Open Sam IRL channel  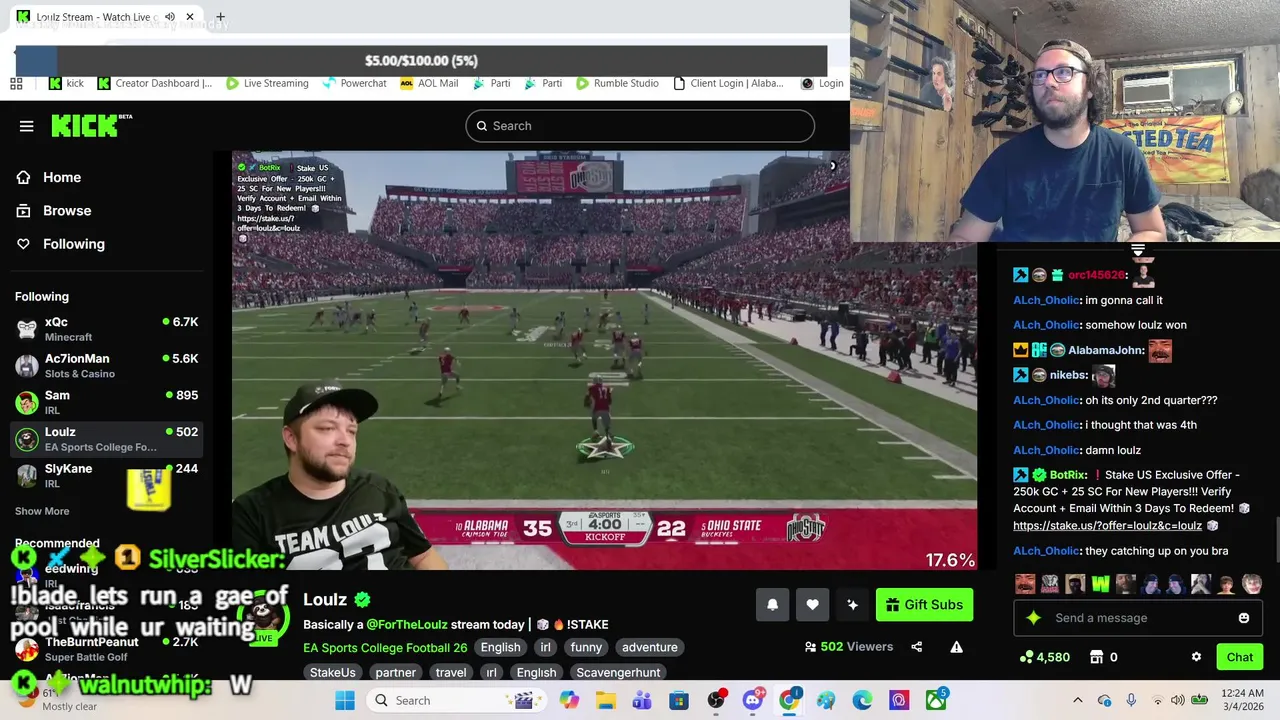coord(106,402)
